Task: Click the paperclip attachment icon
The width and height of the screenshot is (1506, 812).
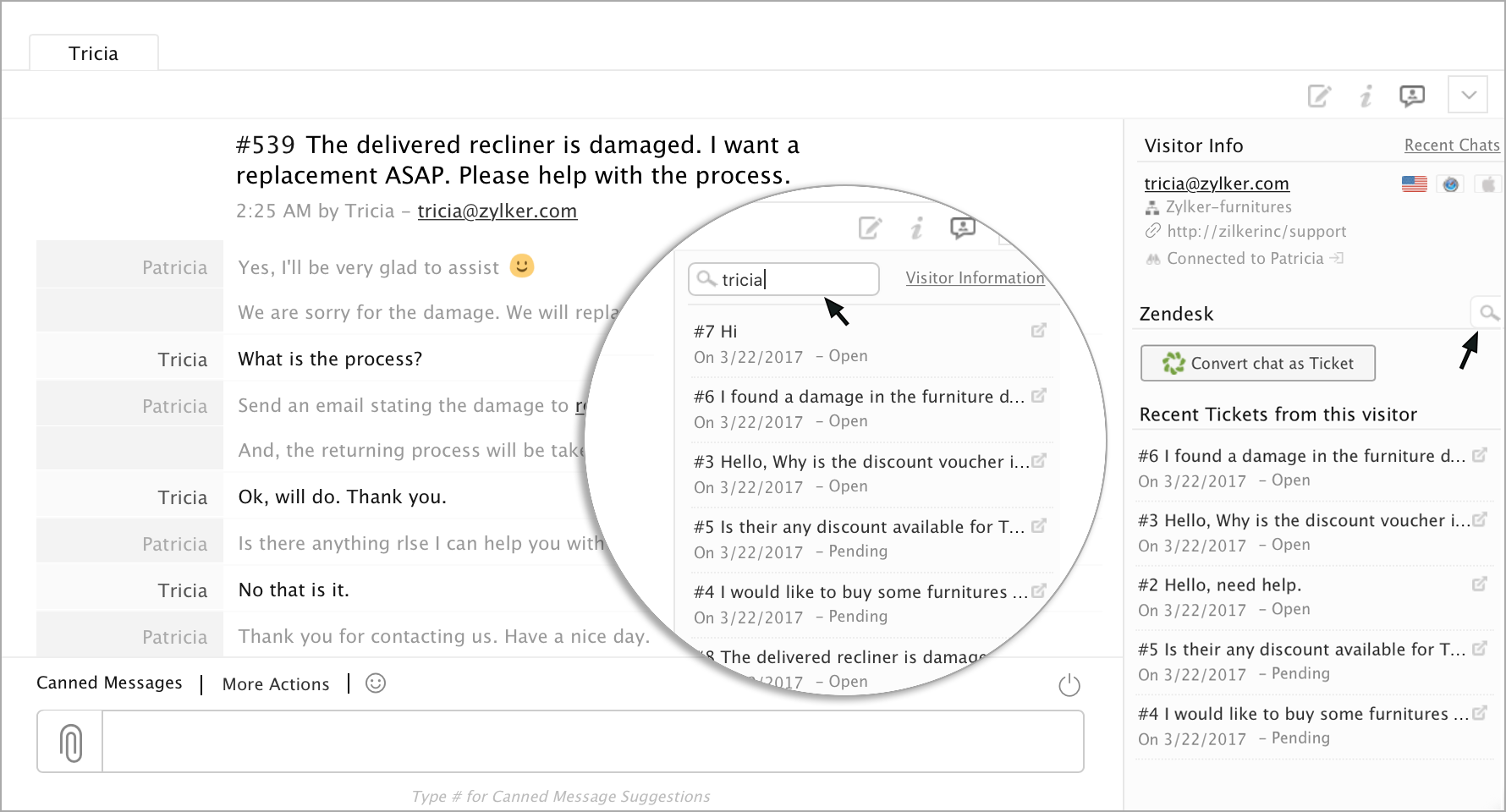Action: coord(71,742)
